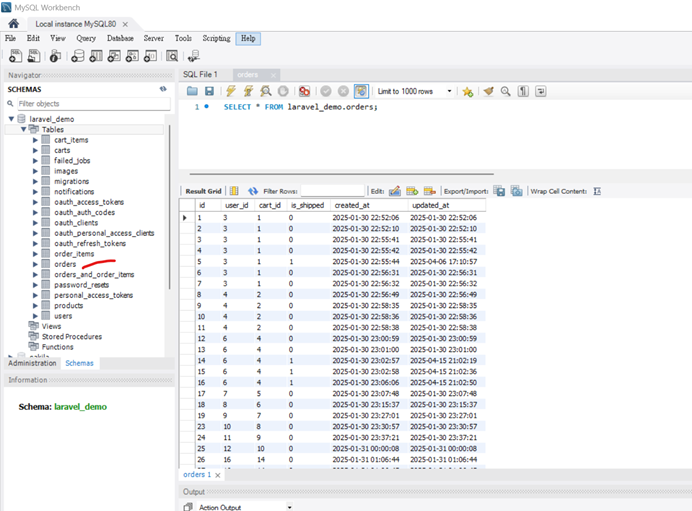Create new schema icon in main toolbar
This screenshot has width=692, height=511.
[78, 56]
